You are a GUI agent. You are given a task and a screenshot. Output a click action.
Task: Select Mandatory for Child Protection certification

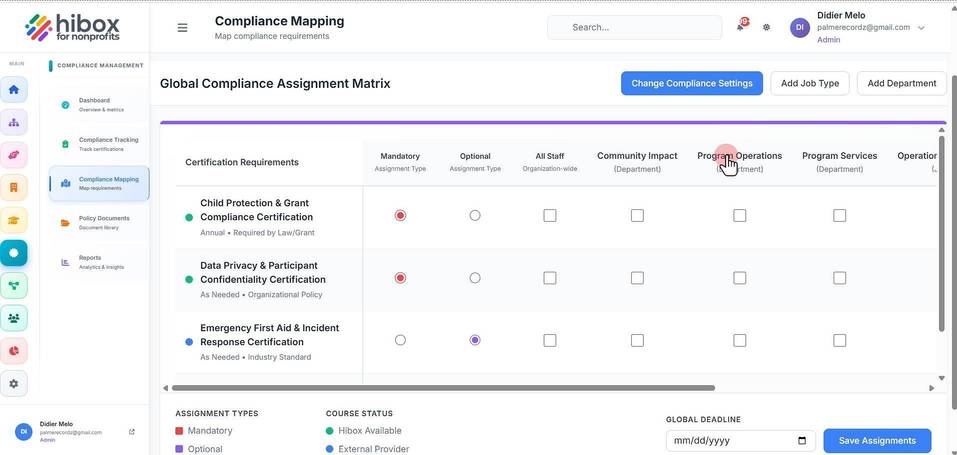(x=400, y=216)
